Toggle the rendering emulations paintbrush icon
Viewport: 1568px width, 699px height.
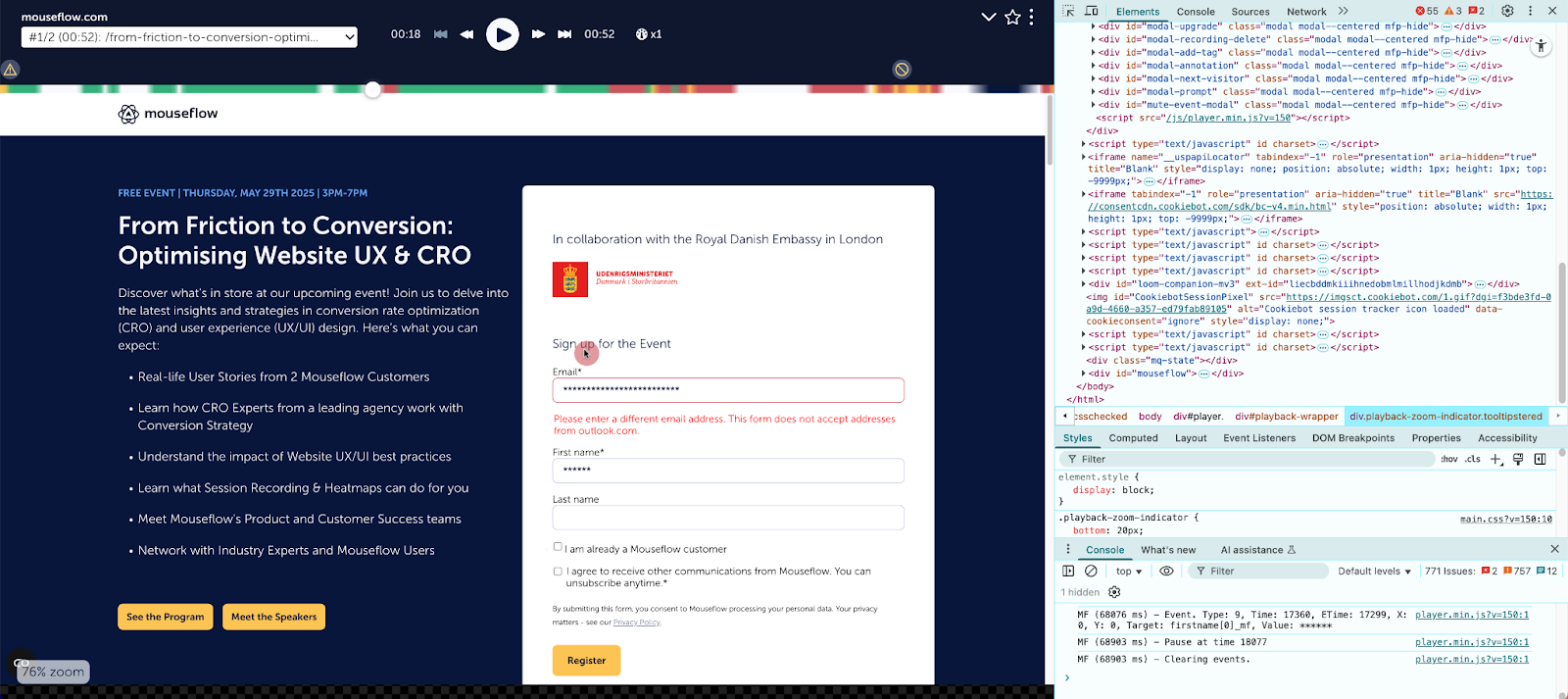(1518, 459)
